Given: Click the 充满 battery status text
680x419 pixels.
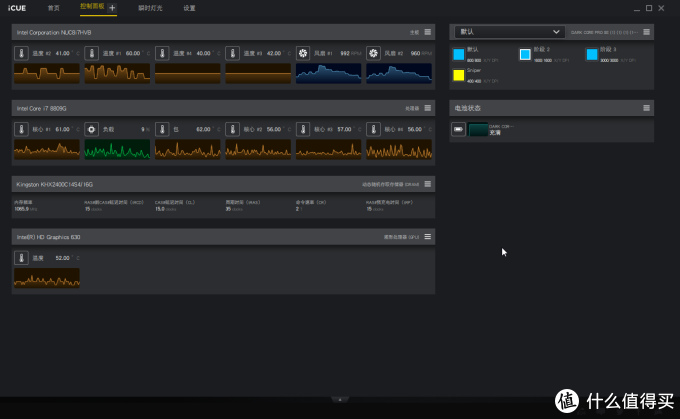Looking at the screenshot, I should click(x=495, y=132).
